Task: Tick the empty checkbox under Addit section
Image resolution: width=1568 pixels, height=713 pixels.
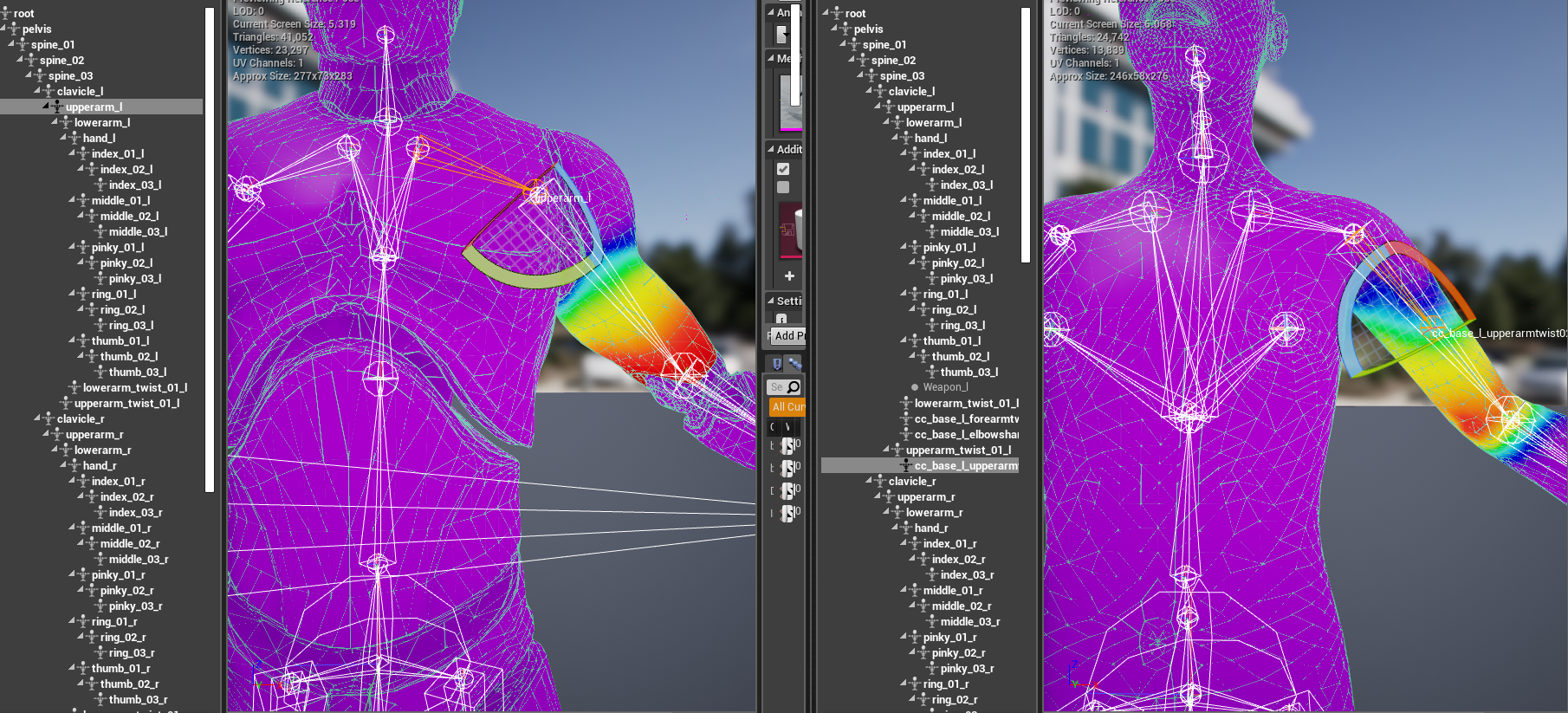Action: (783, 187)
